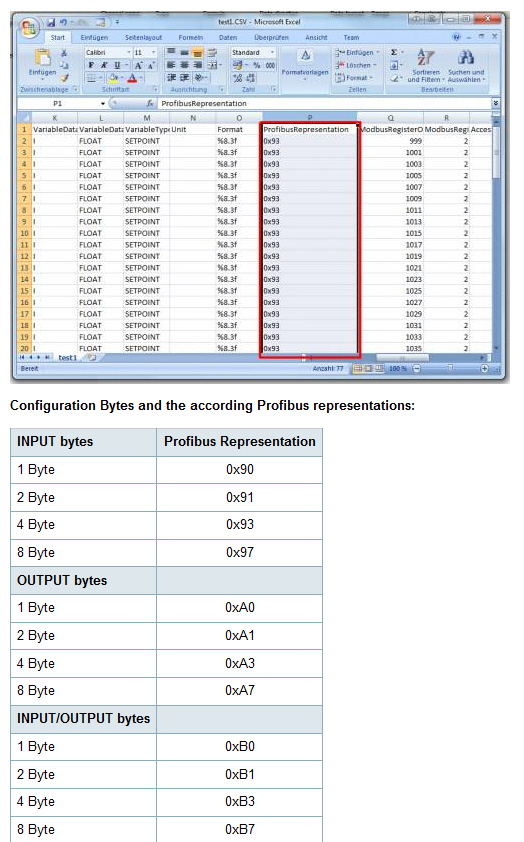Viewport: 524px width, 842px height.
Task: Click AutoSum sigma icon
Action: click(x=394, y=53)
